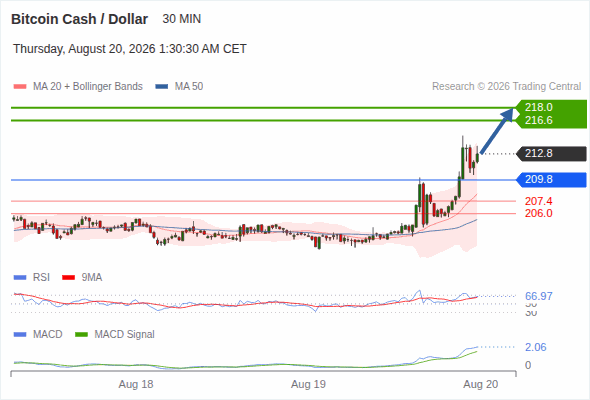Click the Aug 18 axis date
590x400 pixels.
tap(136, 384)
